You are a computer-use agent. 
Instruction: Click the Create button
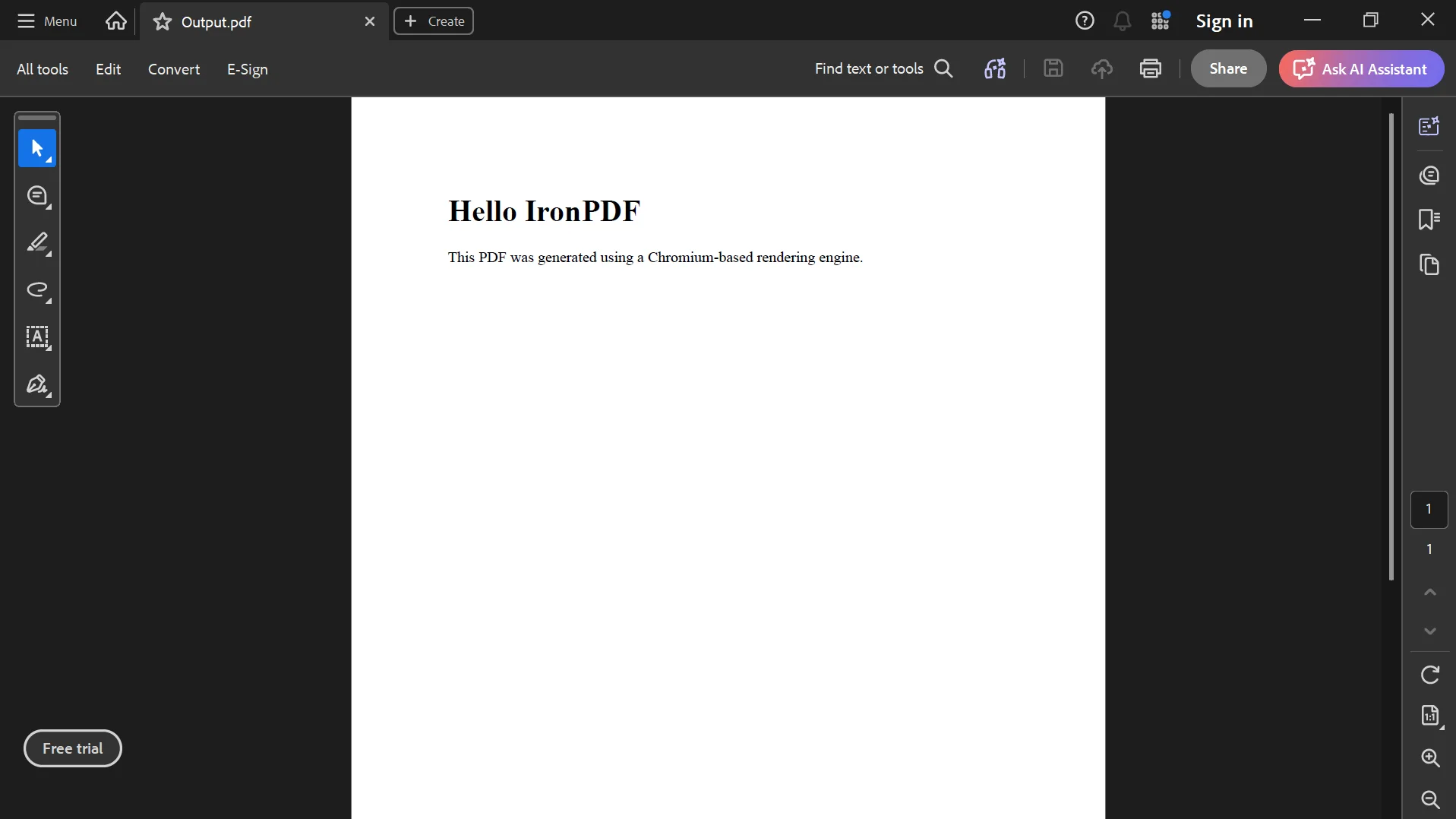click(x=434, y=21)
